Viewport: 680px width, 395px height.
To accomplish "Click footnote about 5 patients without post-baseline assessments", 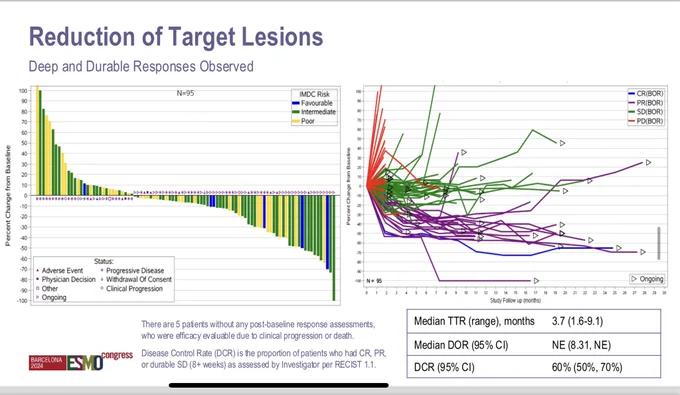I will 258,330.
